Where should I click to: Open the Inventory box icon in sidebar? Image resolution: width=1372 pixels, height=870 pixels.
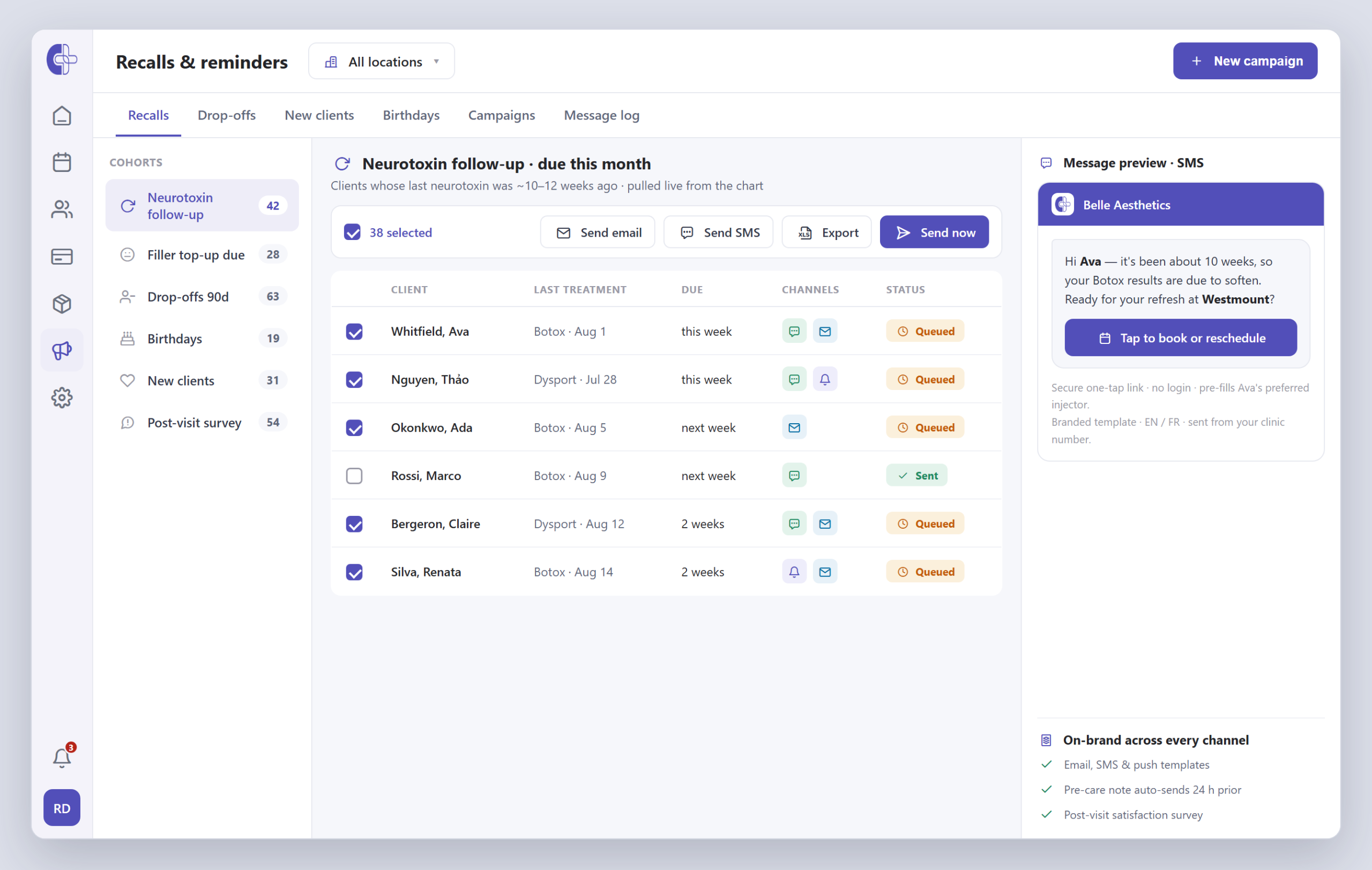62,303
